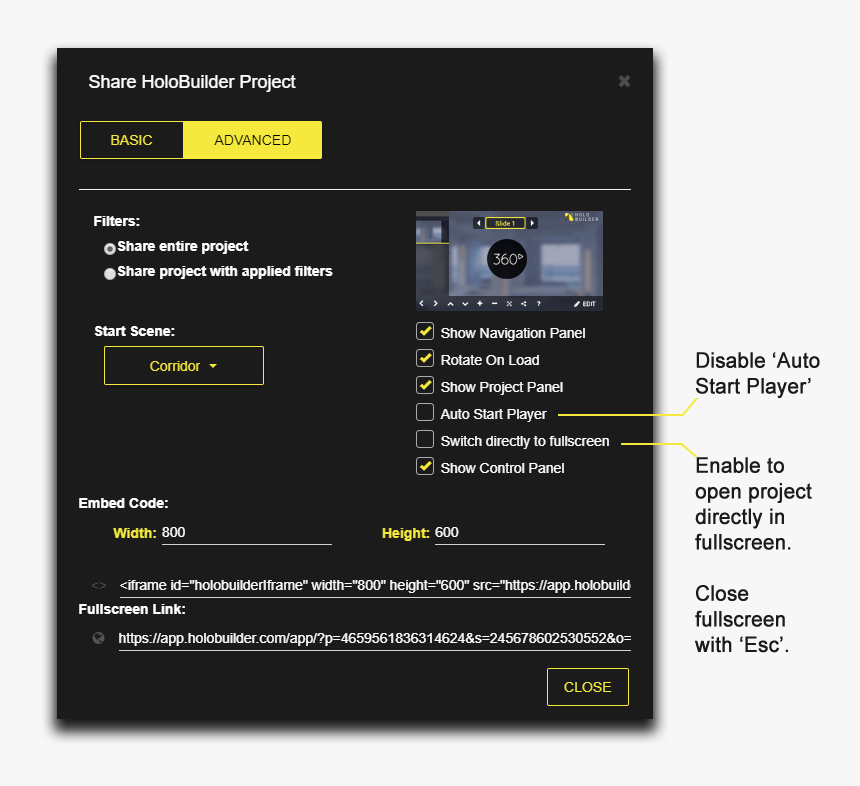Switch to the BASIC tab

pos(131,140)
